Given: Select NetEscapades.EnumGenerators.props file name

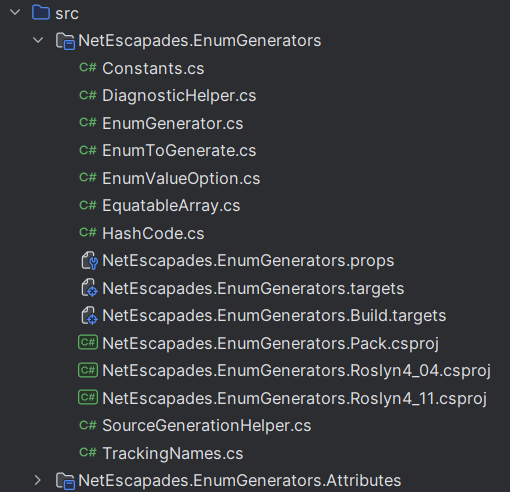Looking at the screenshot, I should [x=248, y=261].
